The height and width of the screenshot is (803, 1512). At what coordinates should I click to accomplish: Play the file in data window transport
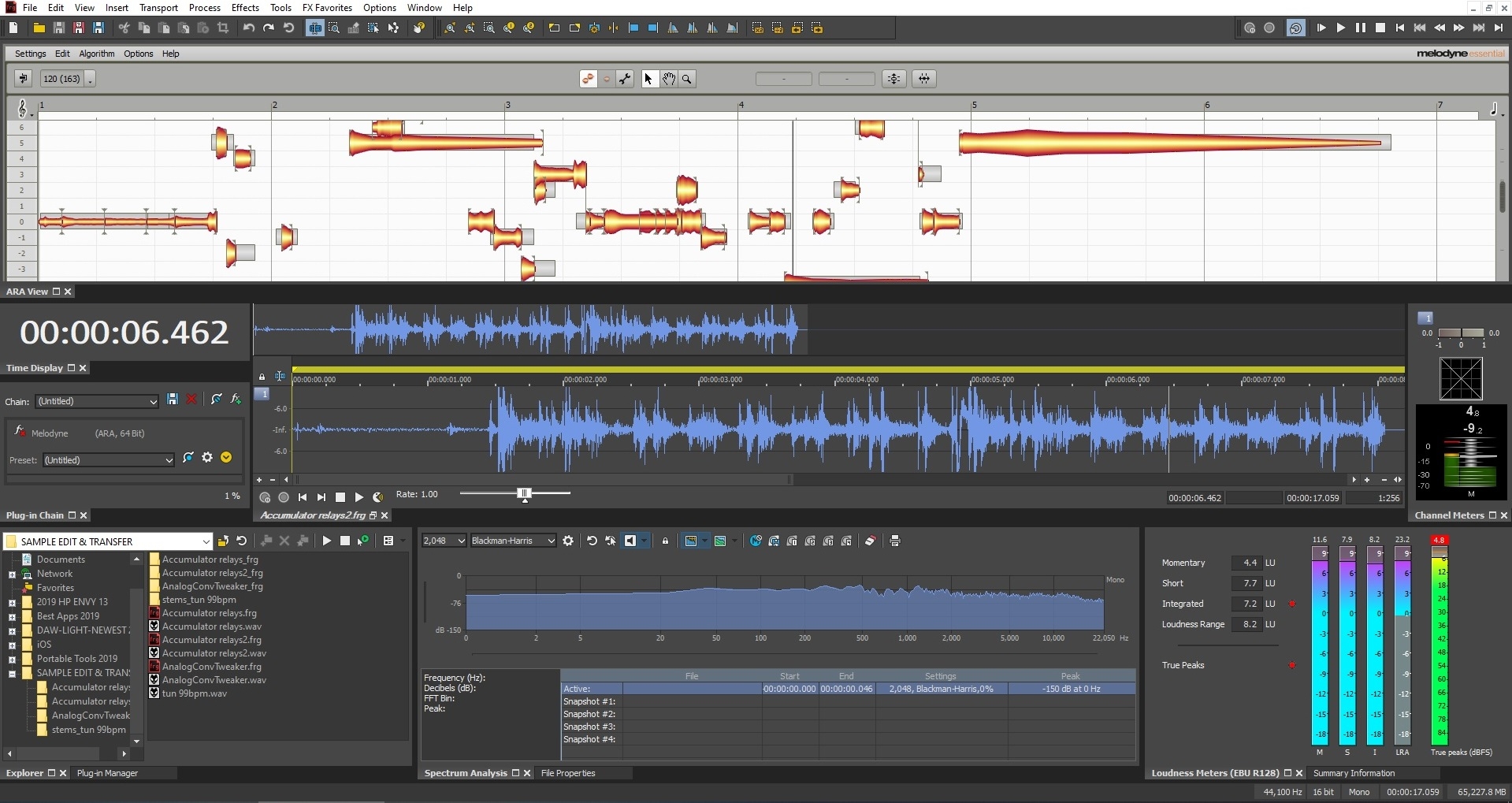[x=359, y=497]
